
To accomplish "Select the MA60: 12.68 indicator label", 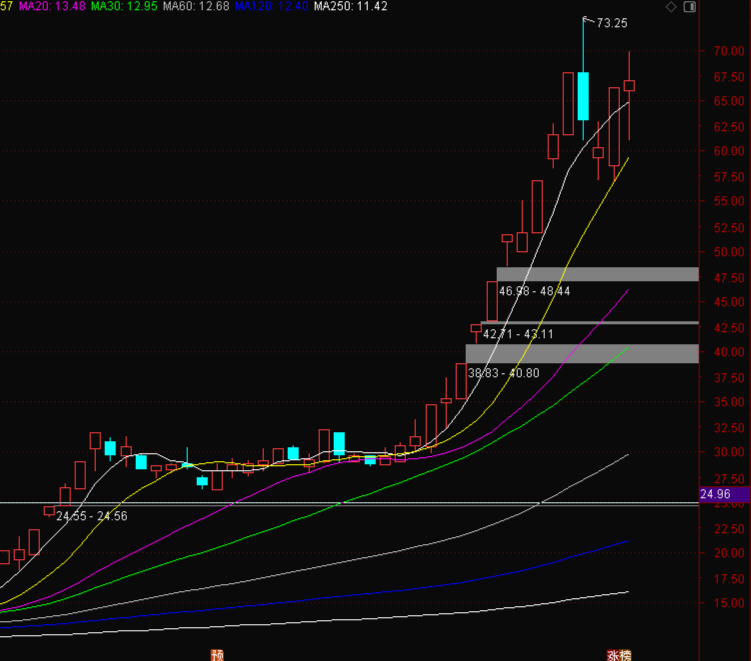I will [x=196, y=6].
